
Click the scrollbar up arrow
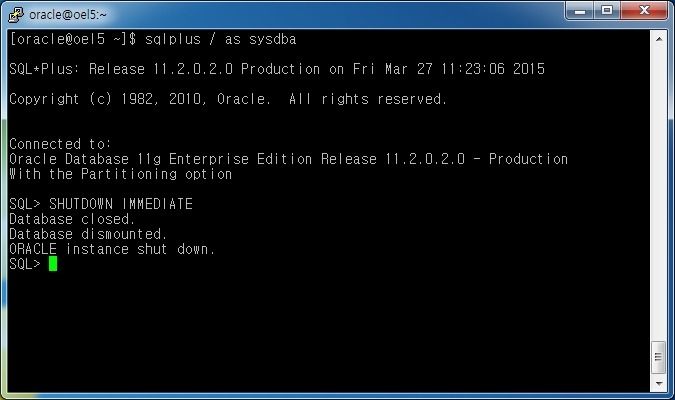659,39
